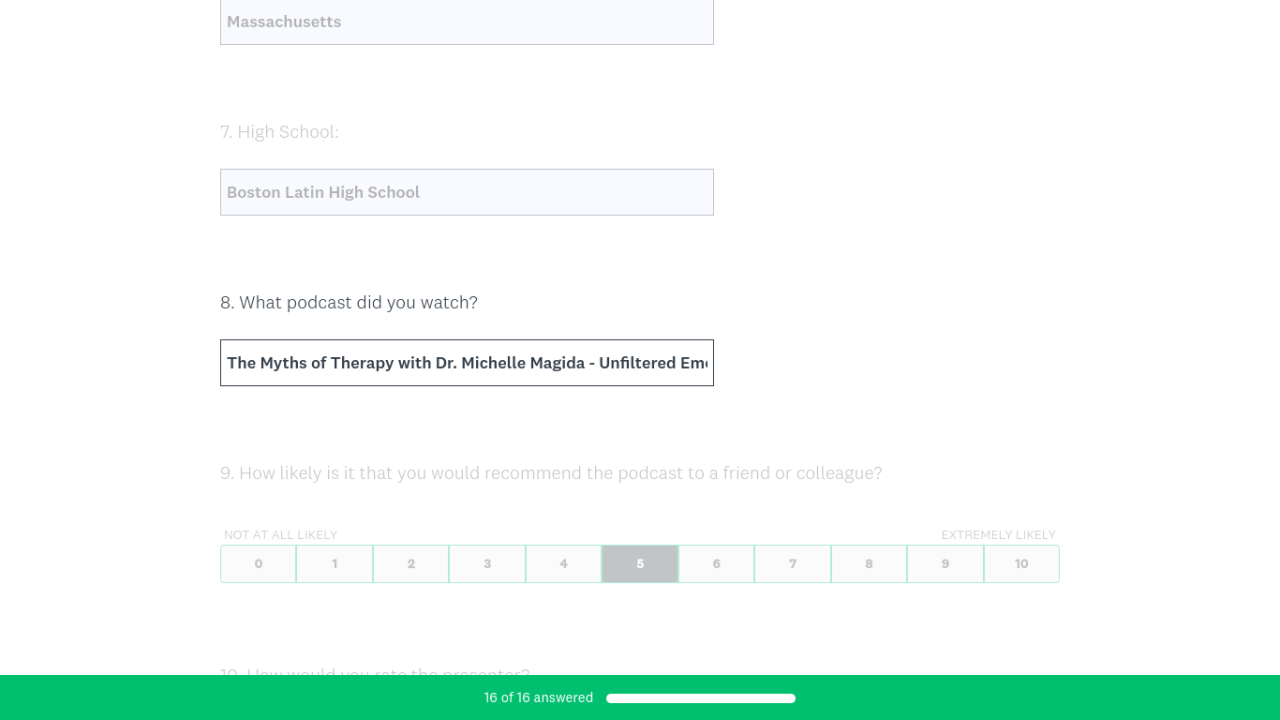The width and height of the screenshot is (1280, 720).
Task: Select rating 1 on recommendation scale
Action: coord(335,564)
